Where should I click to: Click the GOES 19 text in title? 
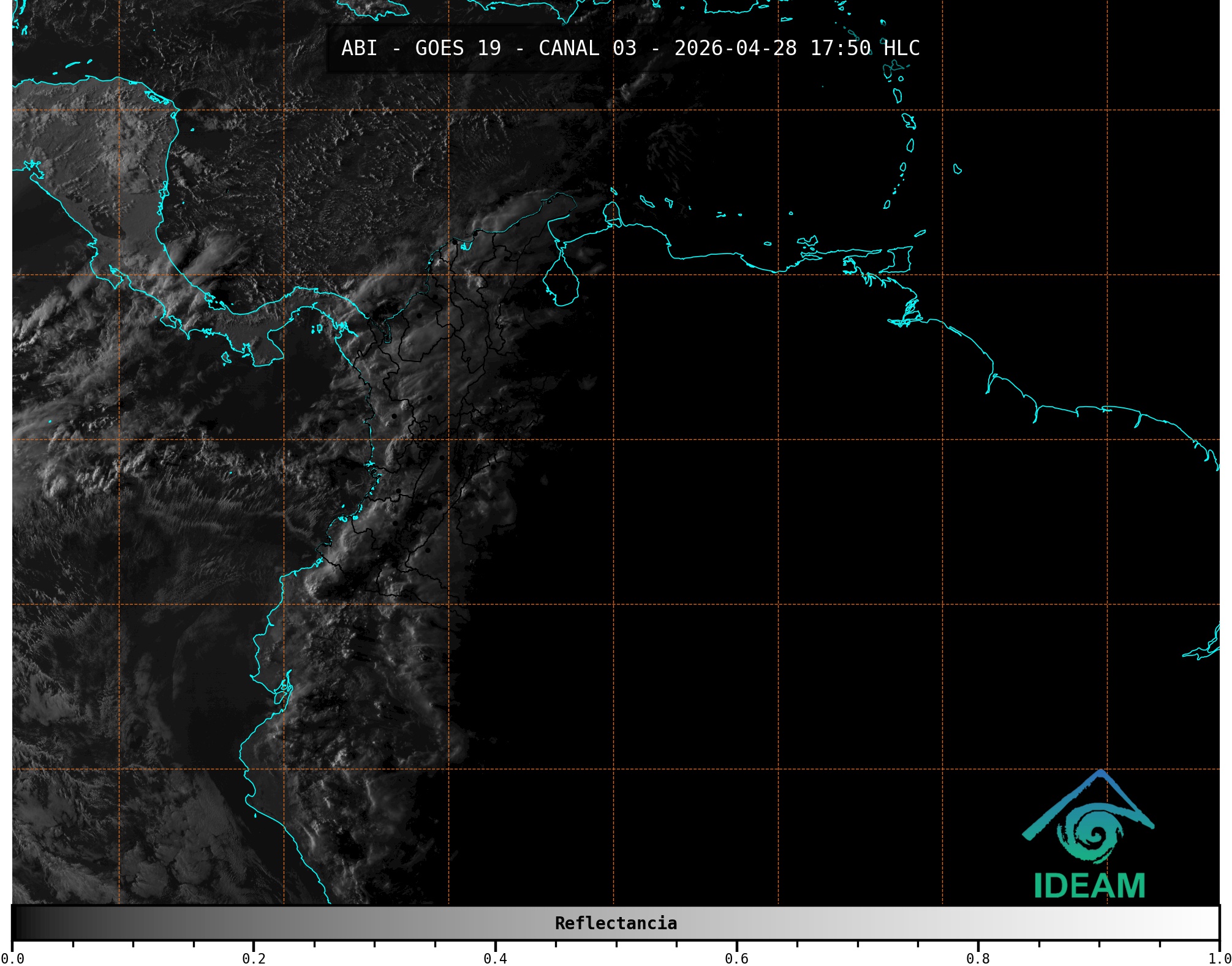[x=458, y=48]
